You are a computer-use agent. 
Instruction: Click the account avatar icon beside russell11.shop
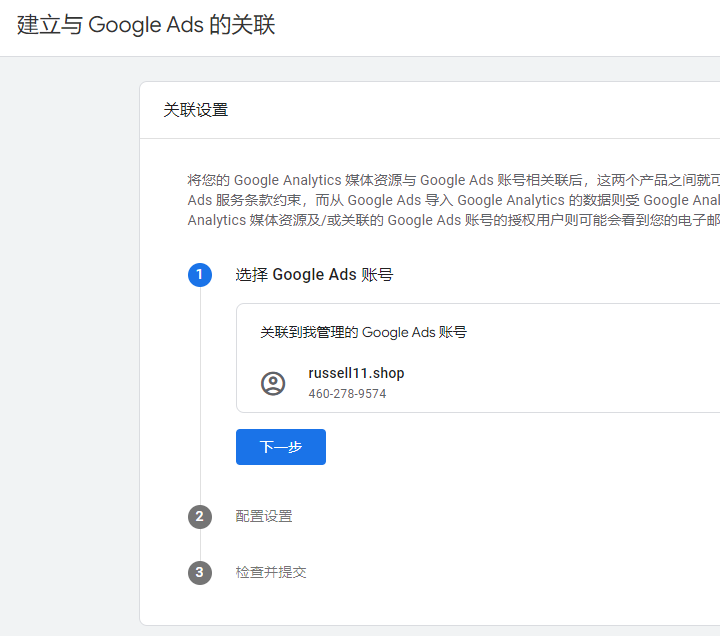[x=273, y=383]
